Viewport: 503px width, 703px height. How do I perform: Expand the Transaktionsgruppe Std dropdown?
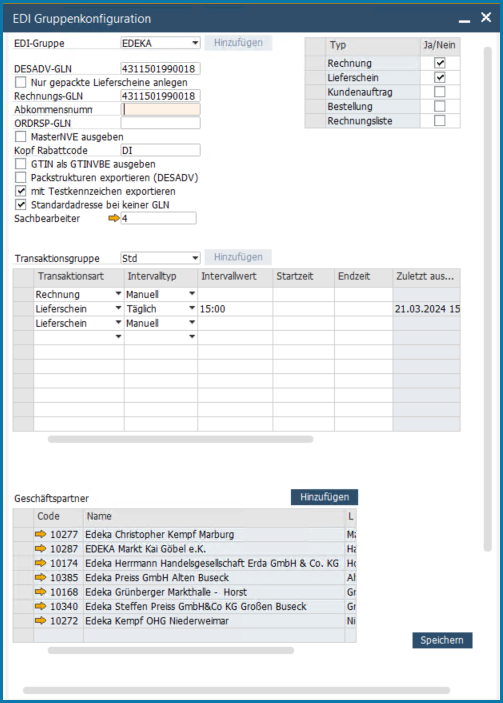(195, 258)
